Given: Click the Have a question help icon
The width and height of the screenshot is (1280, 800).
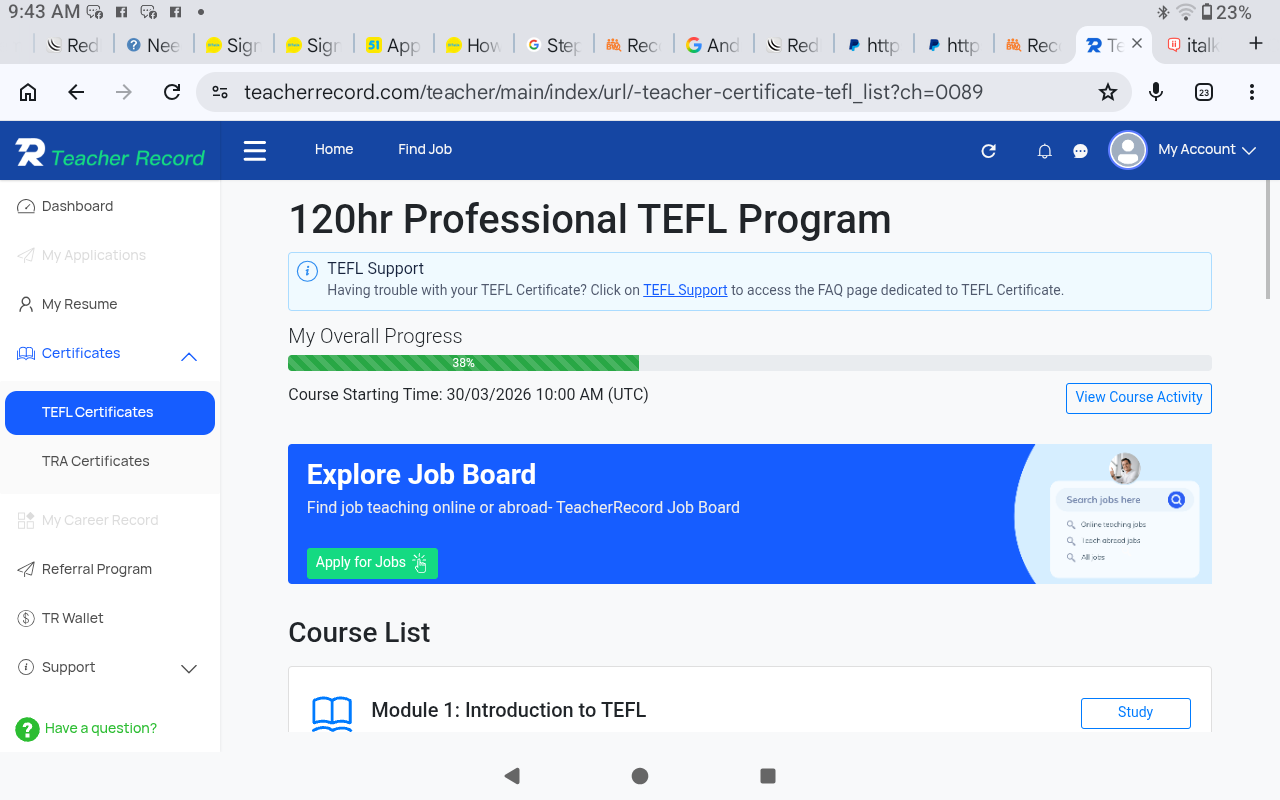Looking at the screenshot, I should click(x=27, y=729).
